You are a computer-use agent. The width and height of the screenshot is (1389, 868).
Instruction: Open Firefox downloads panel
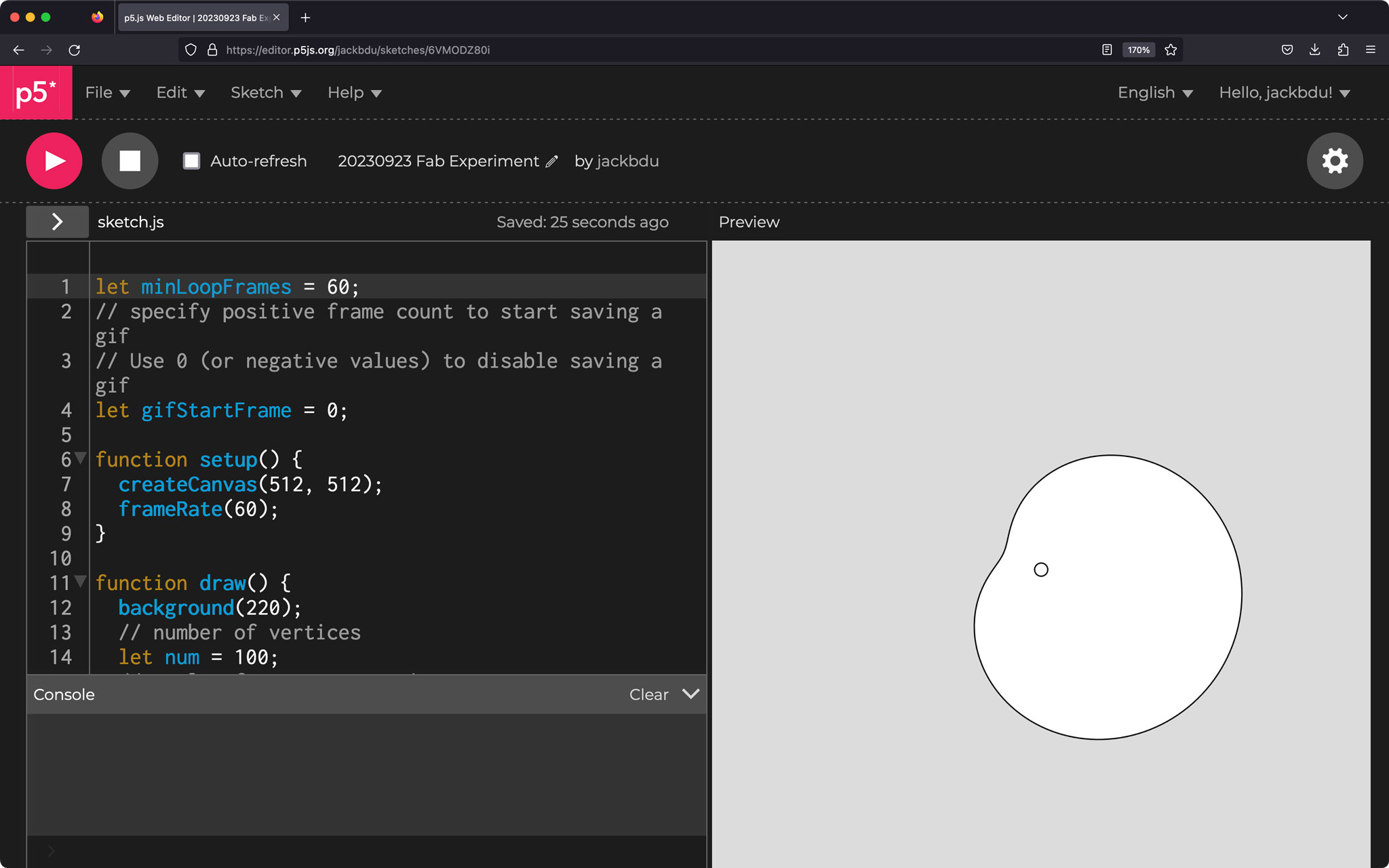click(1314, 50)
